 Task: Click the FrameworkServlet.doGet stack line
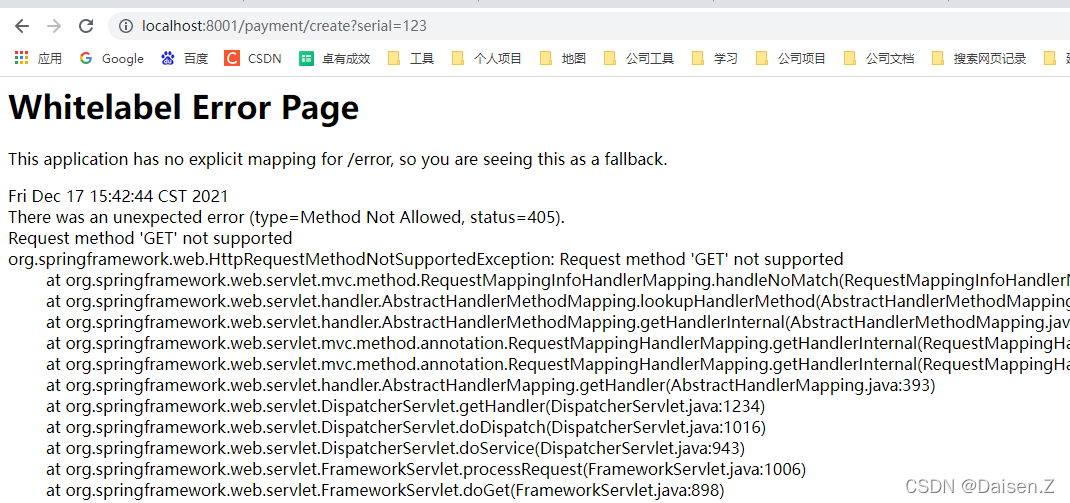coord(386,491)
